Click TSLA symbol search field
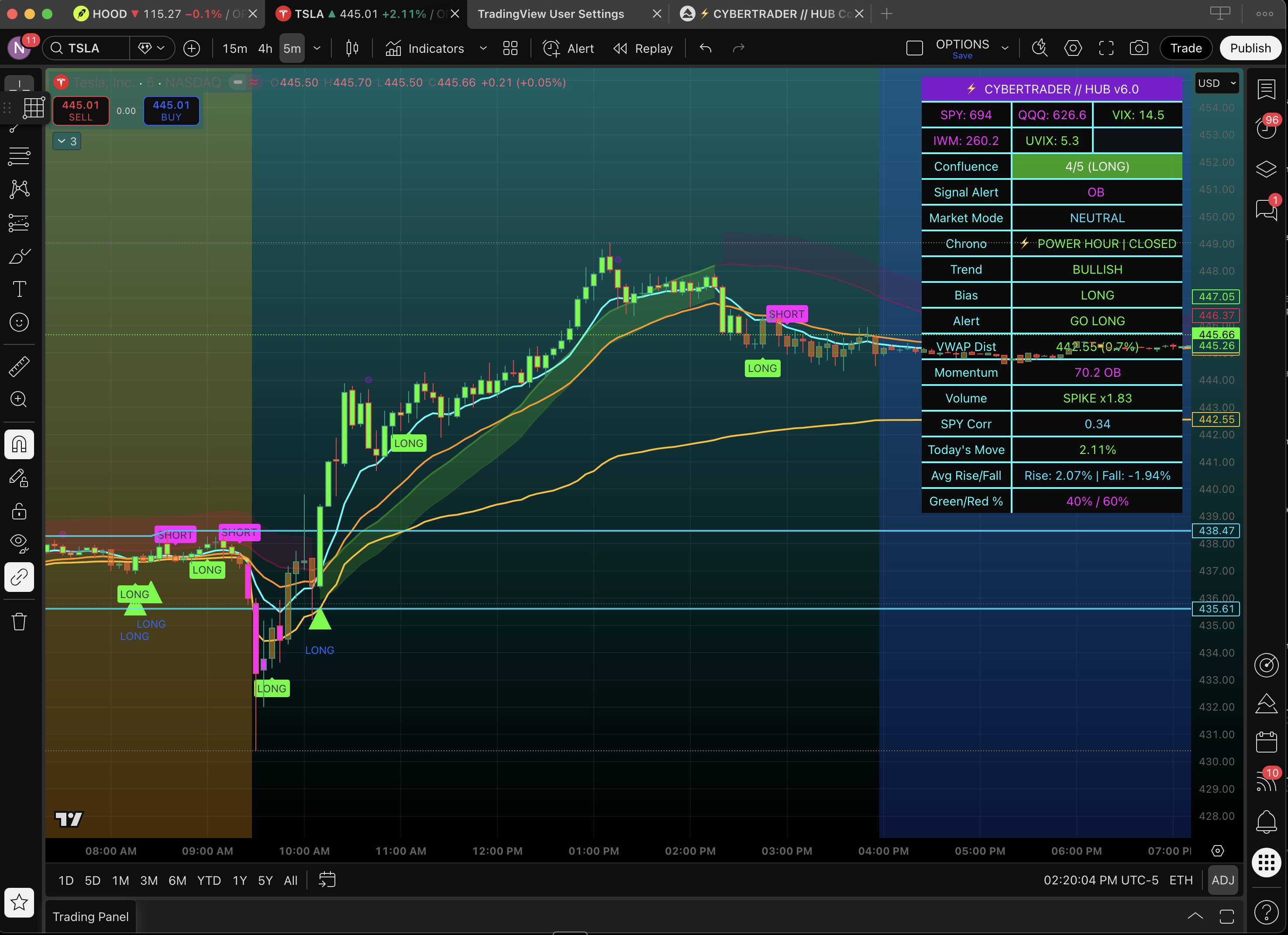The height and width of the screenshot is (935, 1288). coord(85,48)
